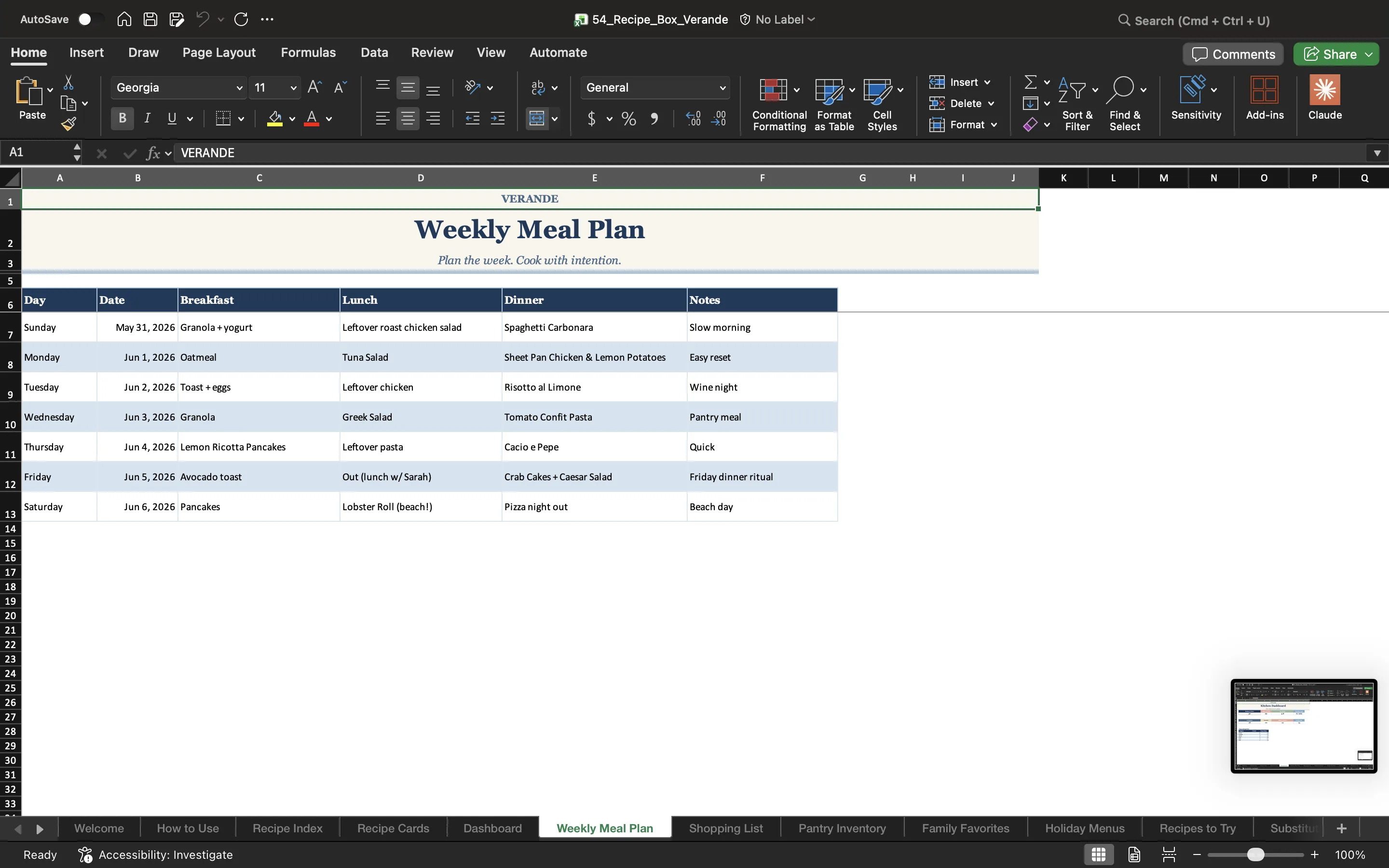Open the Insert ribbon tab
Image resolution: width=1389 pixels, height=868 pixels.
click(x=87, y=53)
